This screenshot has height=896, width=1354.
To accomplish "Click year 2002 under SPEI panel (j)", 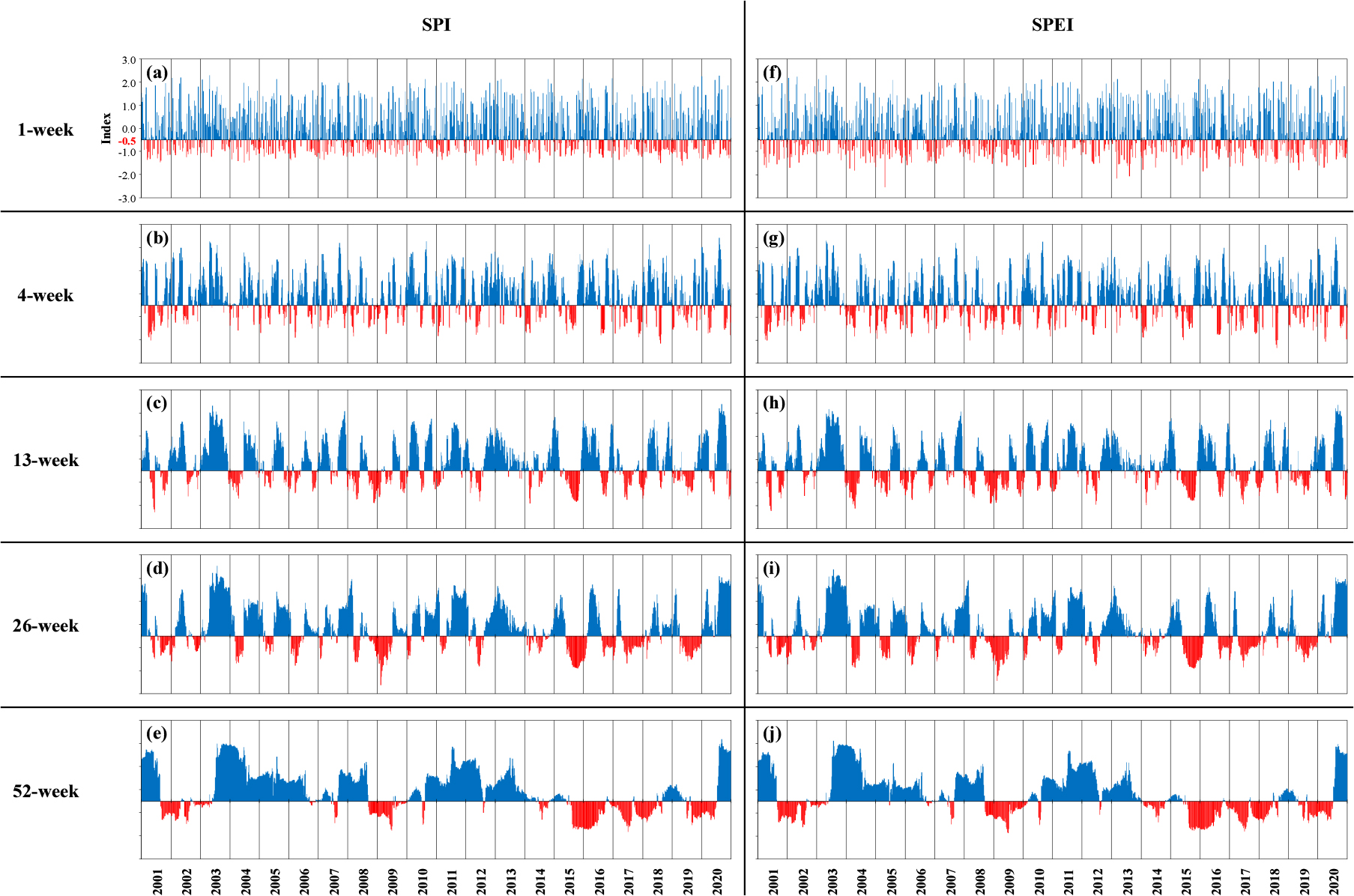I will coord(803,881).
